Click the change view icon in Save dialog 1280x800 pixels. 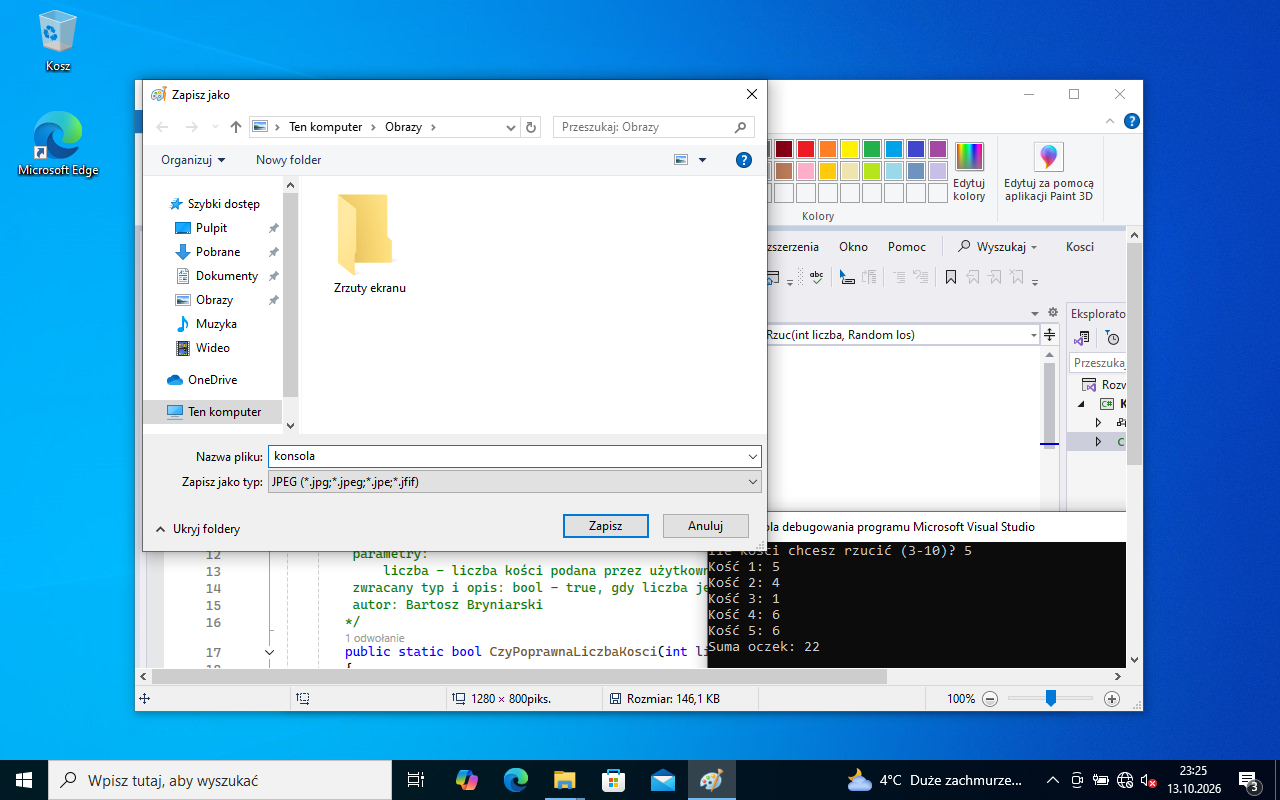pos(682,160)
